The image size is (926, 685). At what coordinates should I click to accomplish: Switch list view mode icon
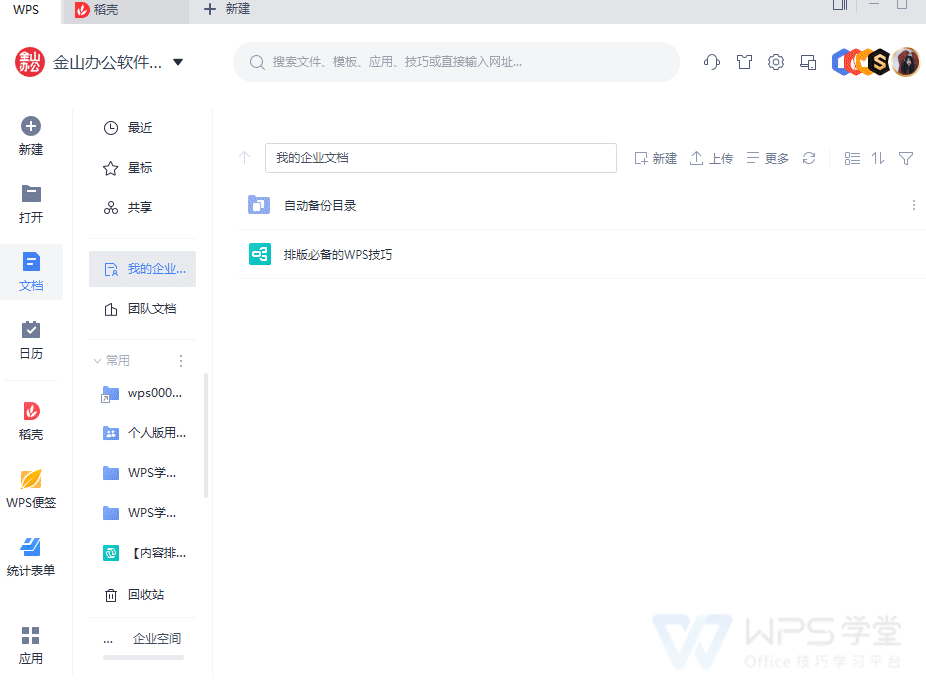click(x=852, y=158)
